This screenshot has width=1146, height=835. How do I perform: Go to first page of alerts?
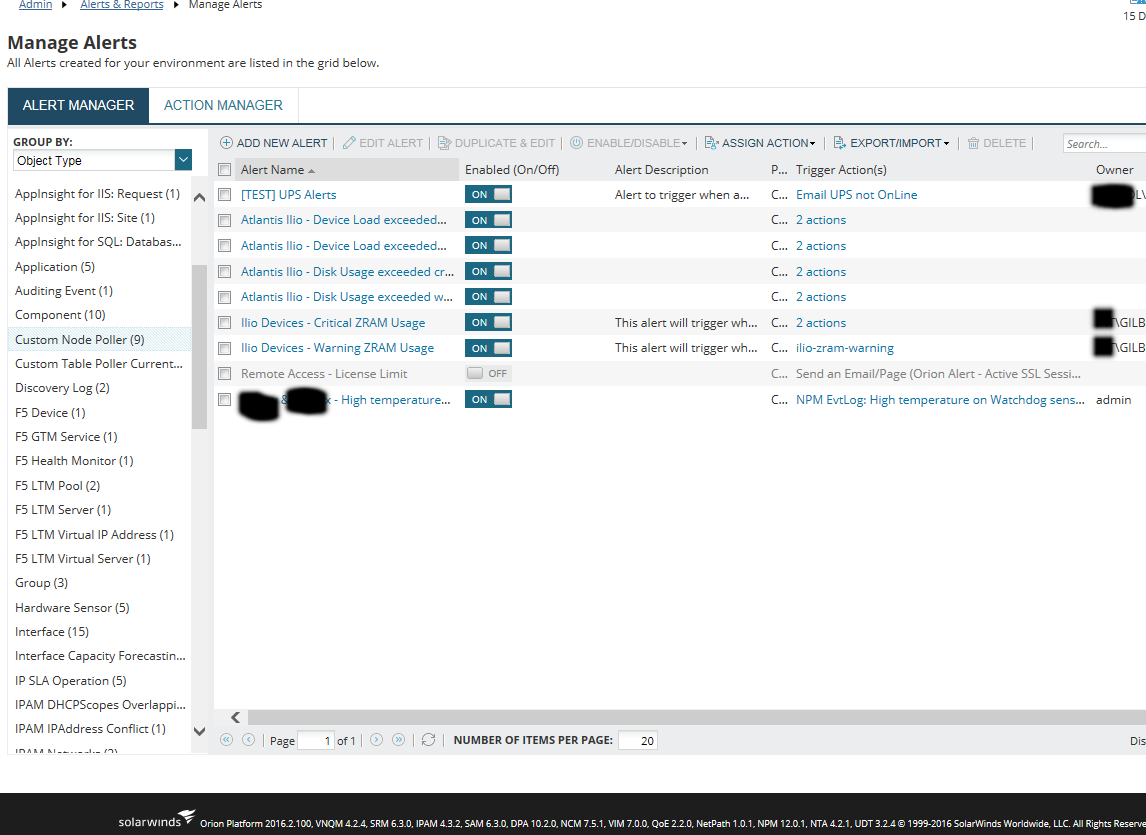(227, 740)
